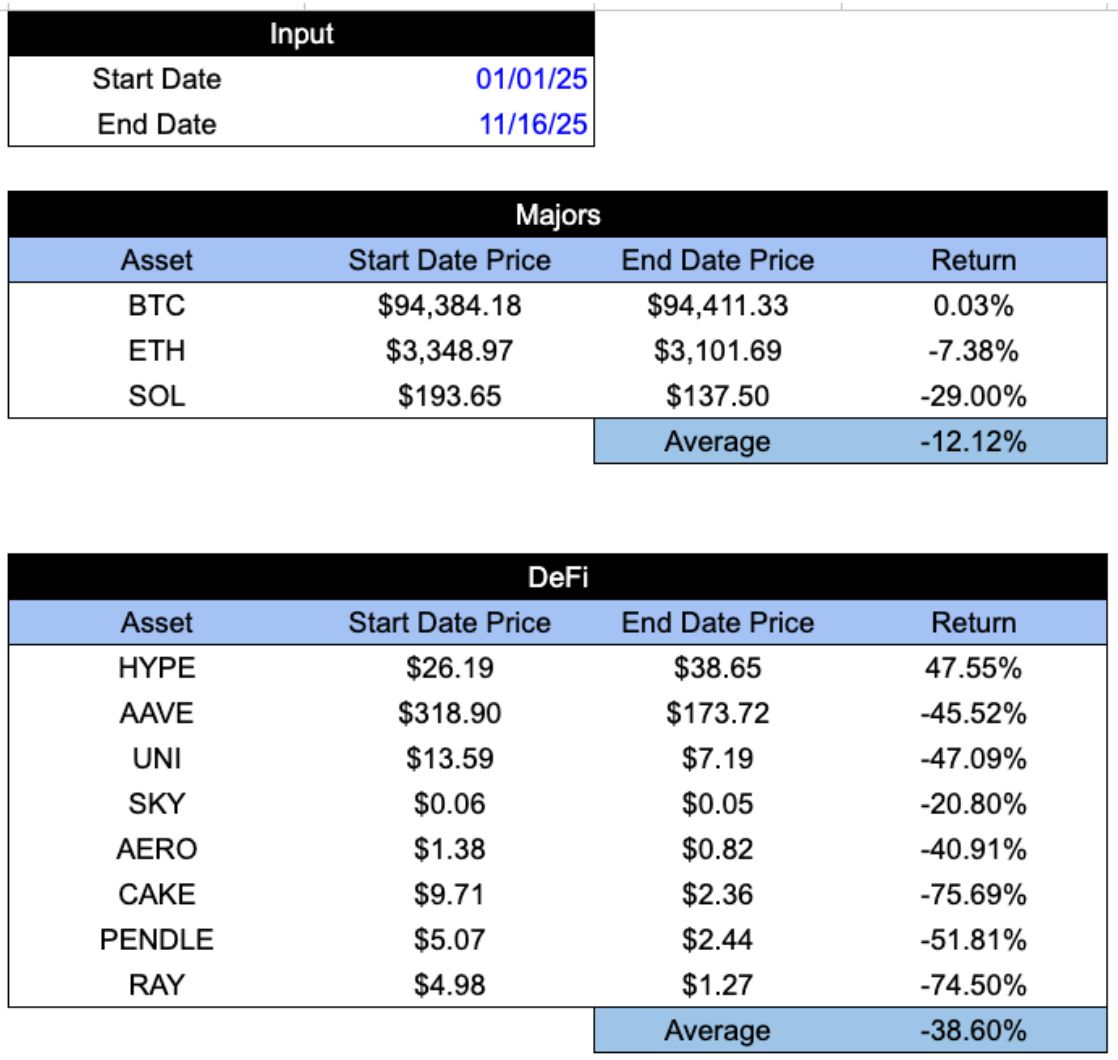The image size is (1118, 1060).
Task: Click the BTC asset cell
Action: click(157, 306)
